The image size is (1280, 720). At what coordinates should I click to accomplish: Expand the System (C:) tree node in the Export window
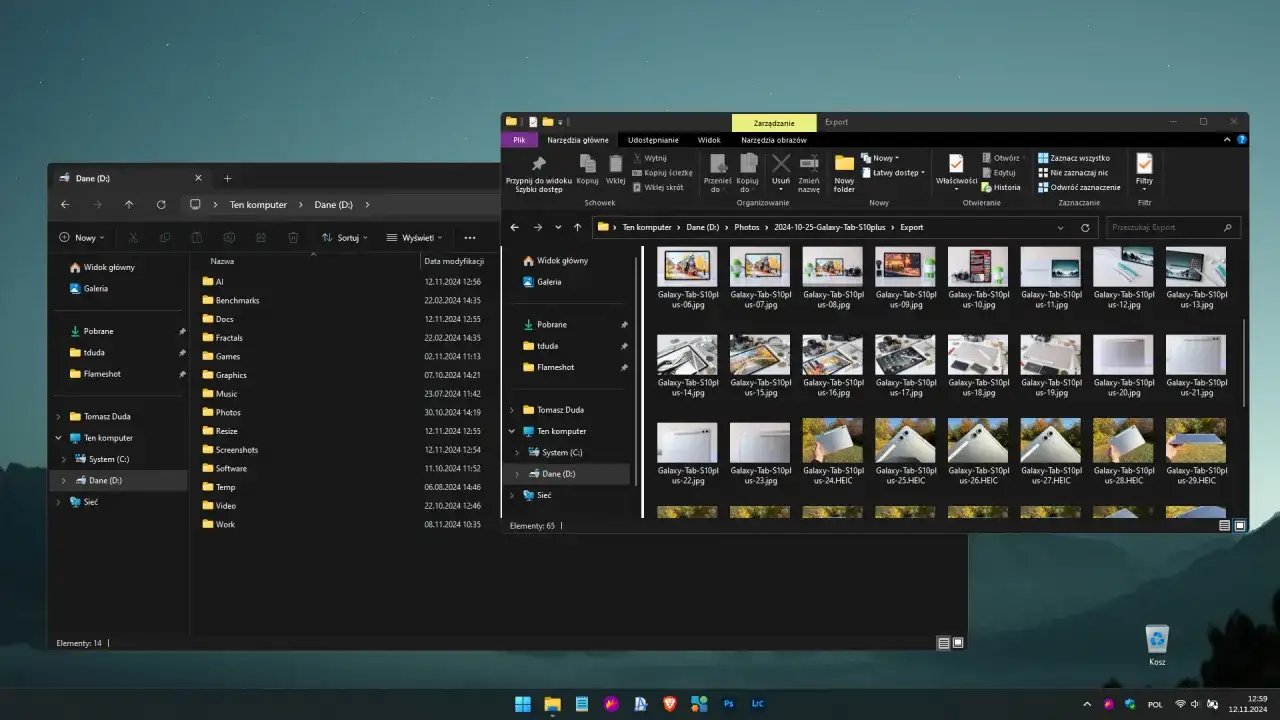point(517,453)
